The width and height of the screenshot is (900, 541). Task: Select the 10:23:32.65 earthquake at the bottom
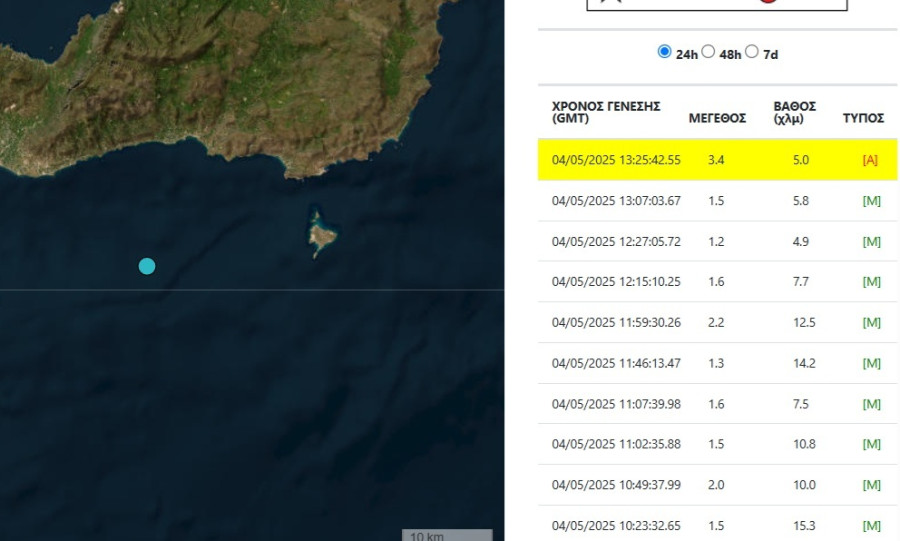pos(616,525)
